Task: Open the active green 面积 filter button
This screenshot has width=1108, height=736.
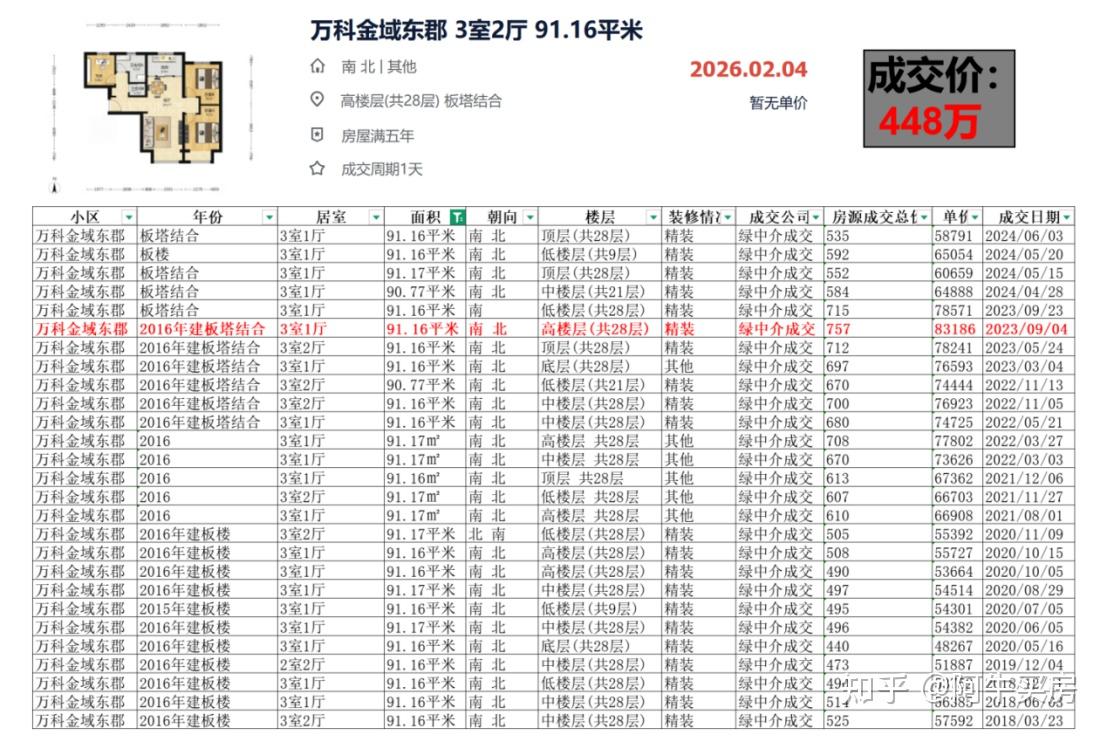Action: 458,217
